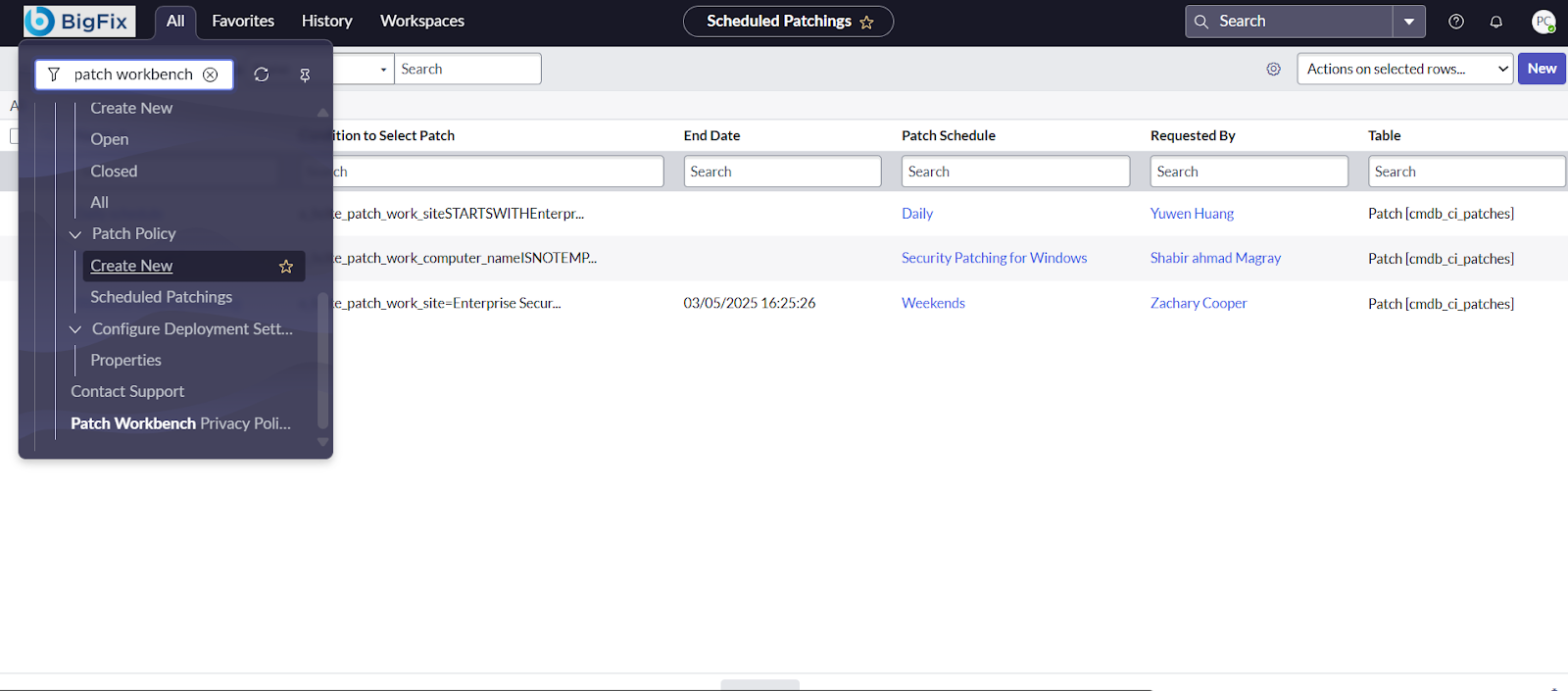Open list personalization gear icon
Viewport: 1568px width, 691px height.
pyautogui.click(x=1273, y=69)
